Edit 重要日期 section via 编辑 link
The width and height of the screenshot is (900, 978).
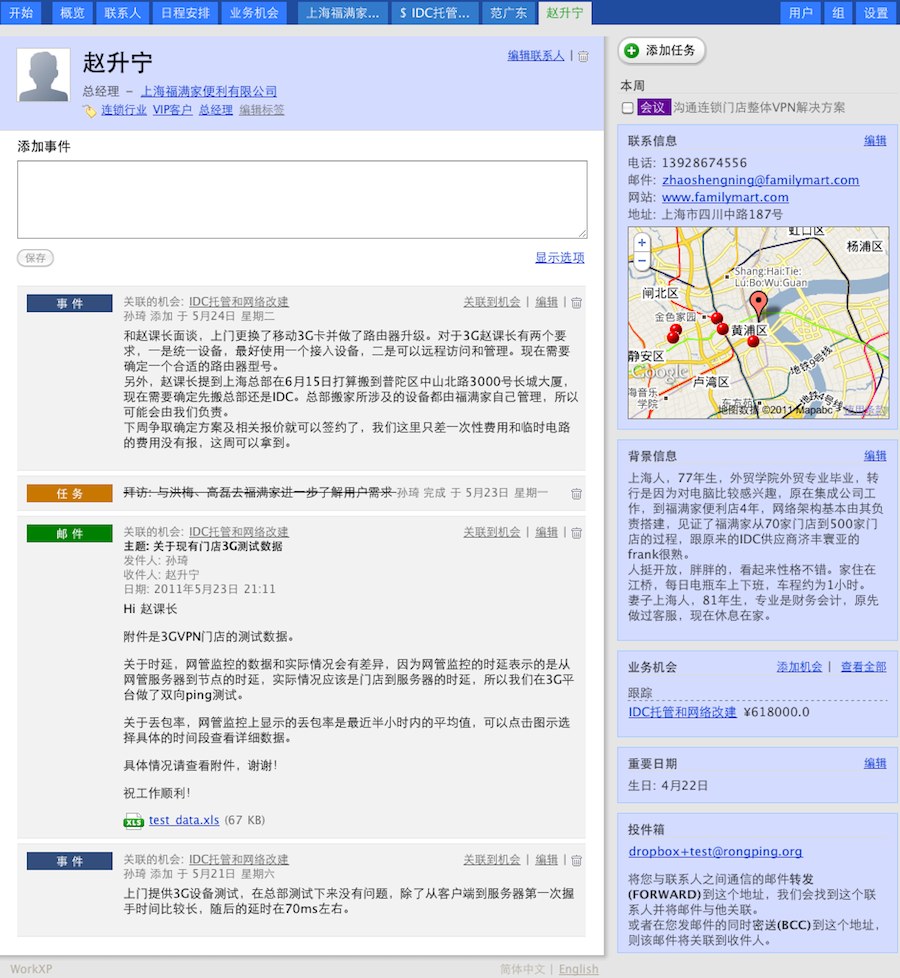[x=875, y=763]
